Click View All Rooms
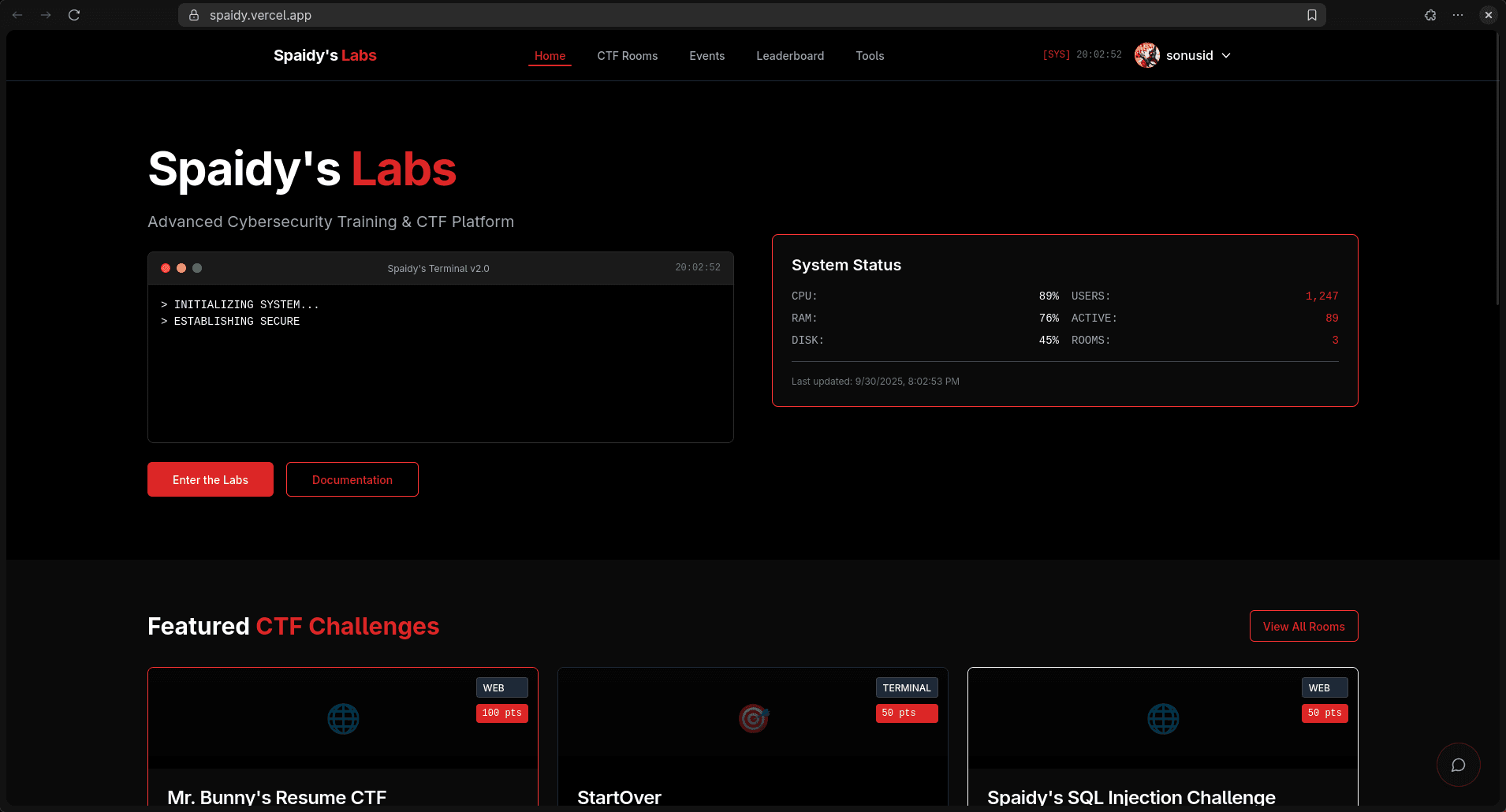Image resolution: width=1506 pixels, height=812 pixels. 1303,626
